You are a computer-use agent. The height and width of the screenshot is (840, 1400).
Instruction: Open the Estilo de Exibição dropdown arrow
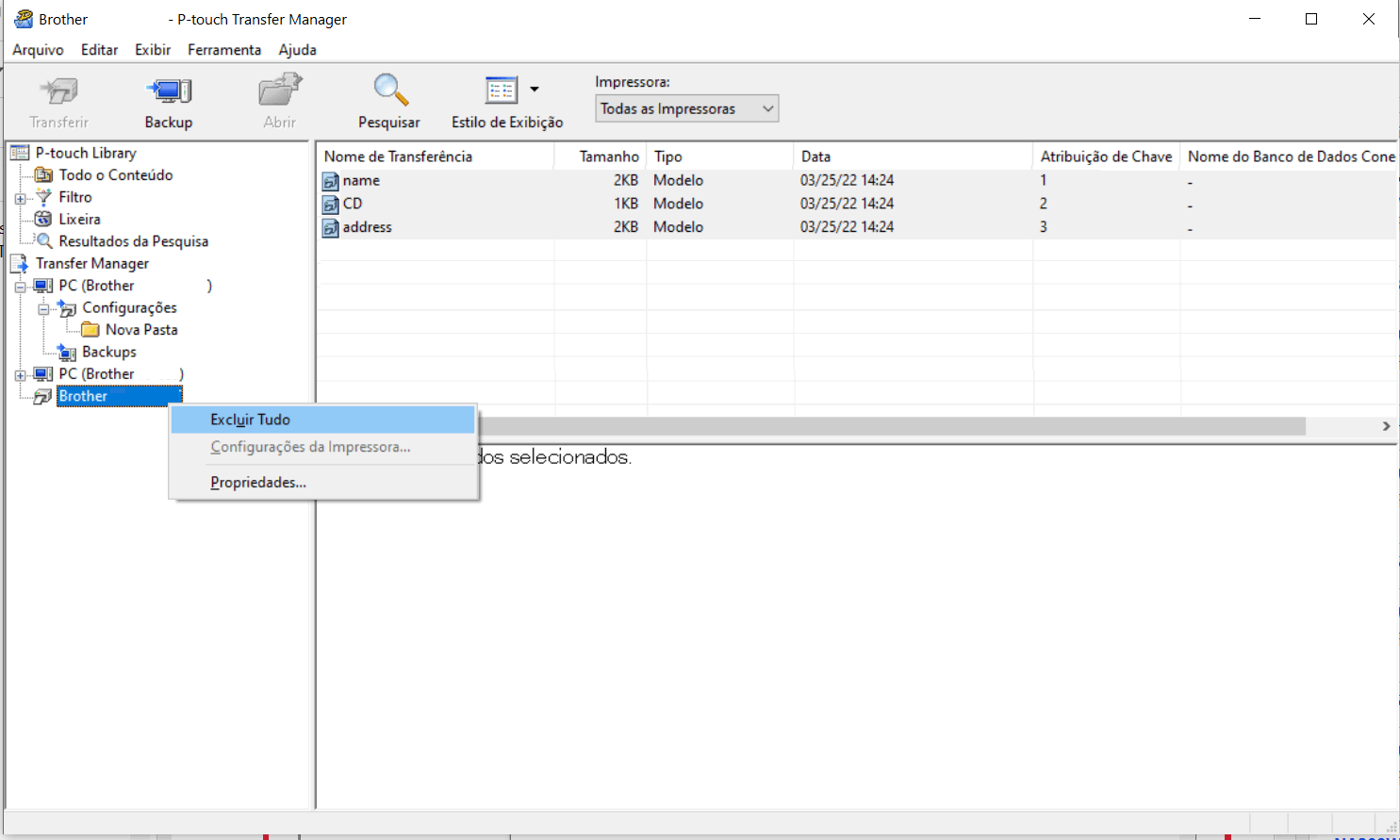tap(535, 90)
